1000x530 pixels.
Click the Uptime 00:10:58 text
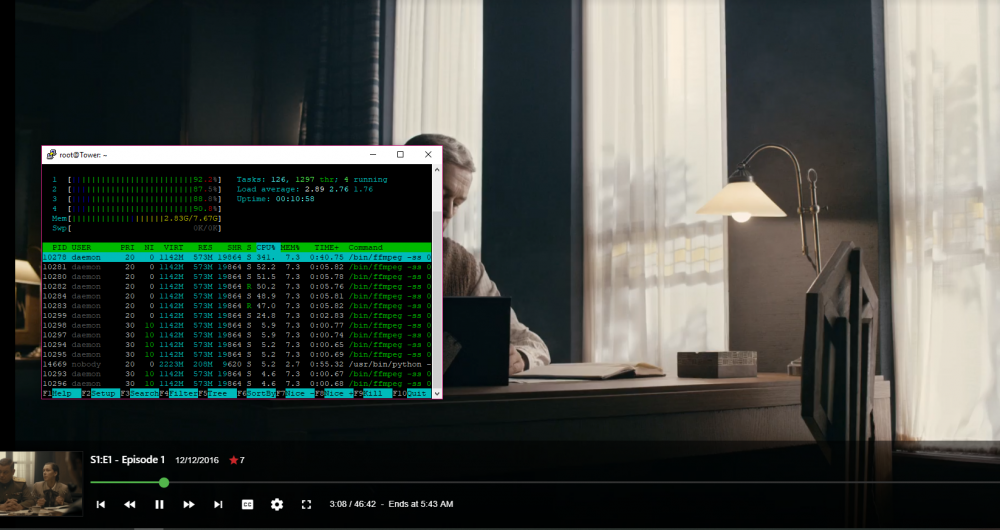click(276, 199)
